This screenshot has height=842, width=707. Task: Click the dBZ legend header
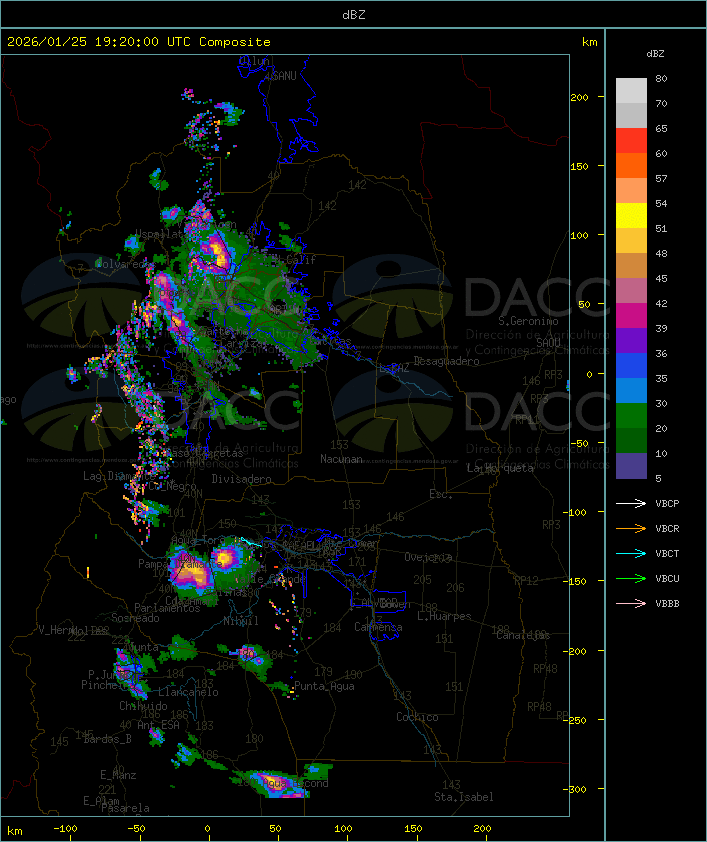coord(655,54)
